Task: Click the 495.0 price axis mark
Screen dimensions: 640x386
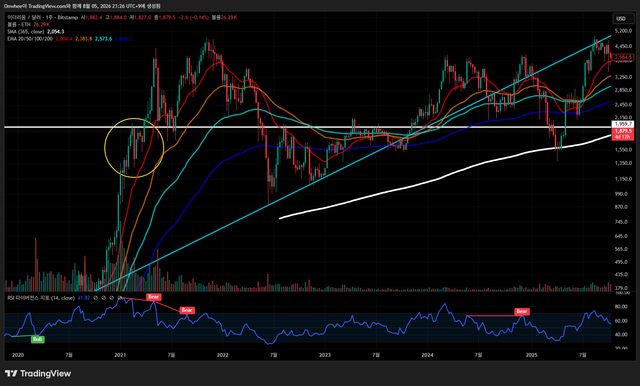Action: (x=621, y=262)
